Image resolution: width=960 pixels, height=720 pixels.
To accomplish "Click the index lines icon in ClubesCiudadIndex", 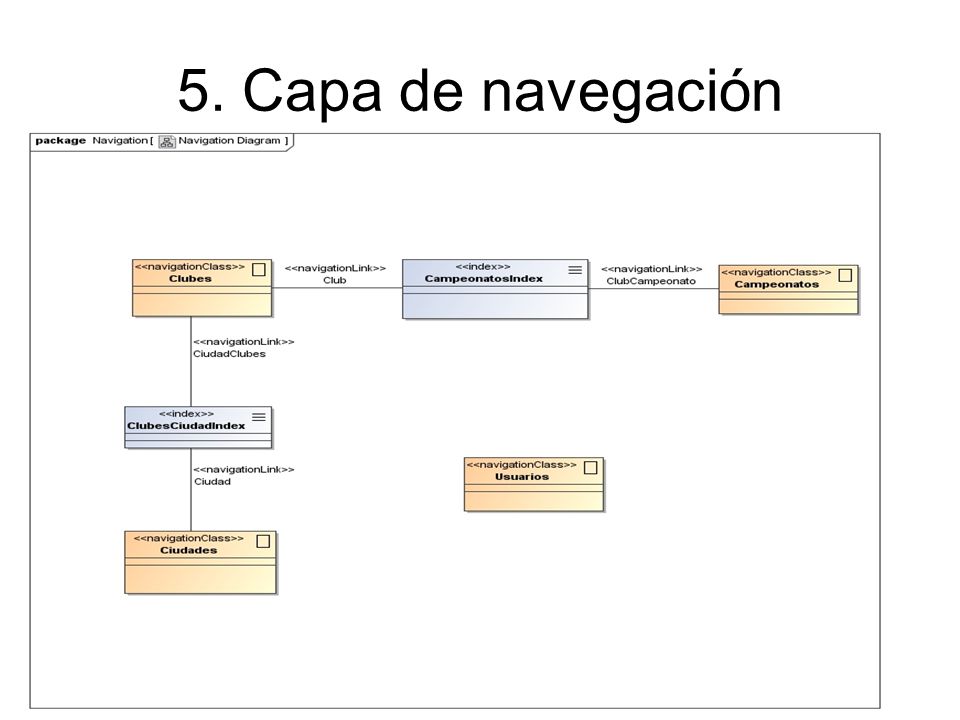I will tap(259, 417).
